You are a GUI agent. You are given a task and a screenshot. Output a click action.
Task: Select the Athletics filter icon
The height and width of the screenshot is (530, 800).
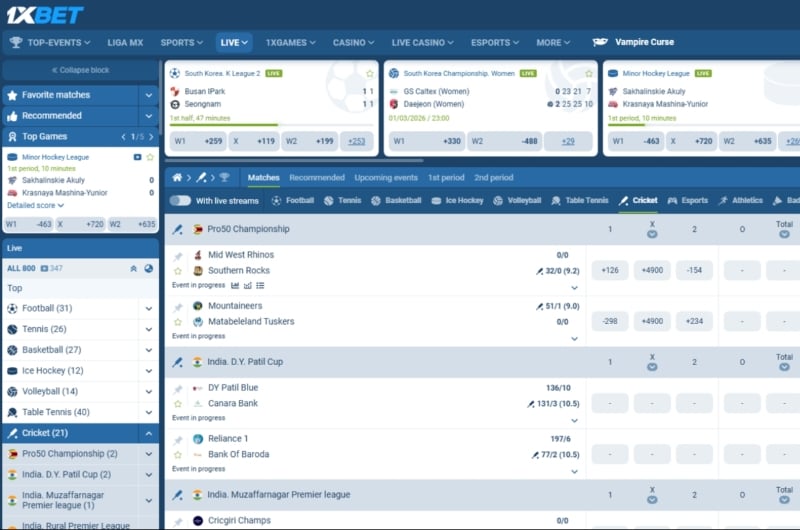(723, 200)
